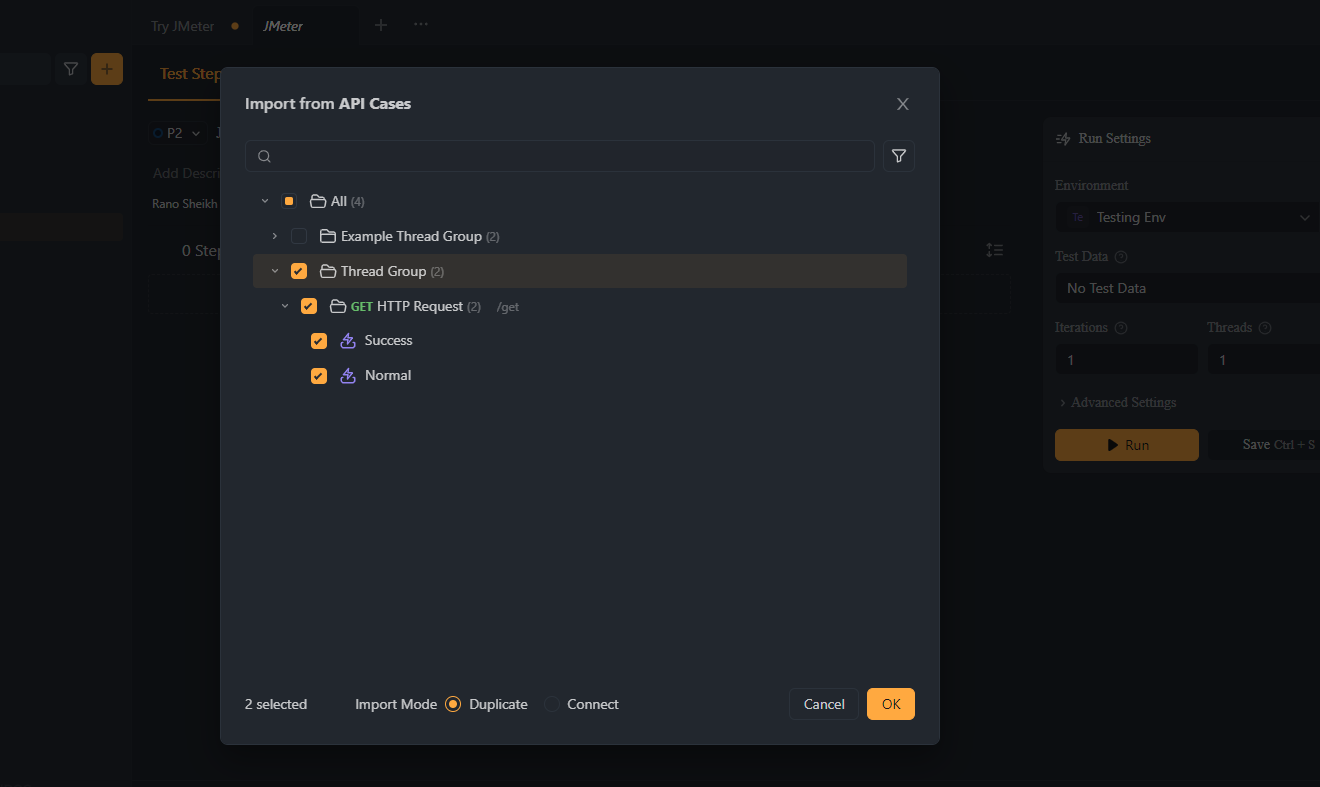Click the Run Settings panel icon

pyautogui.click(x=1063, y=139)
